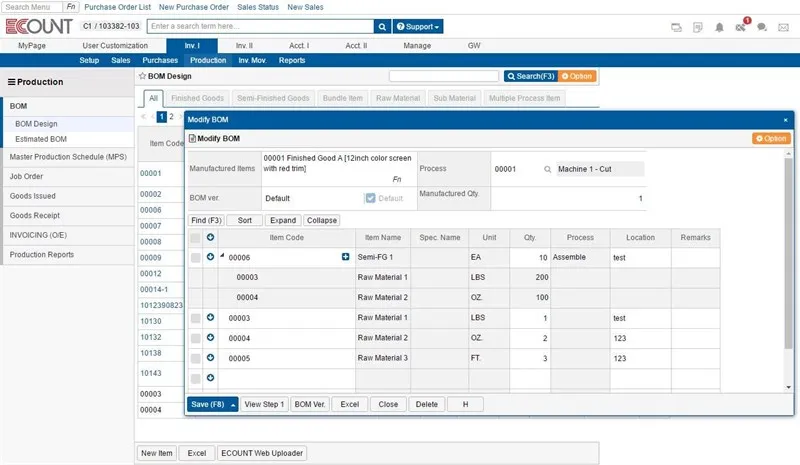Click the BOM Ver. button
The image size is (800, 465).
310,405
